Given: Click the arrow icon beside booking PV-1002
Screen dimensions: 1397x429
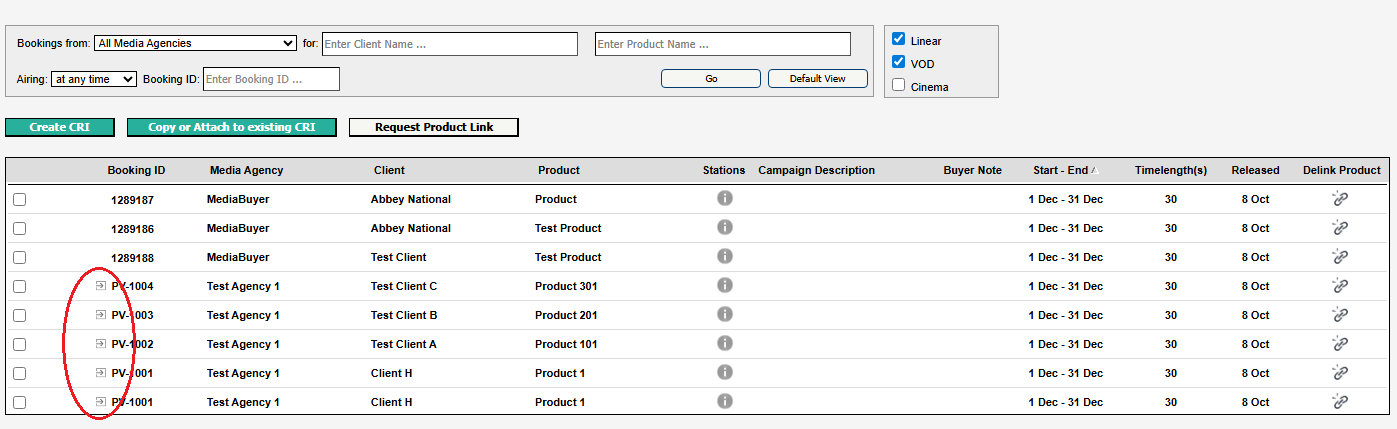Looking at the screenshot, I should pyautogui.click(x=100, y=344).
